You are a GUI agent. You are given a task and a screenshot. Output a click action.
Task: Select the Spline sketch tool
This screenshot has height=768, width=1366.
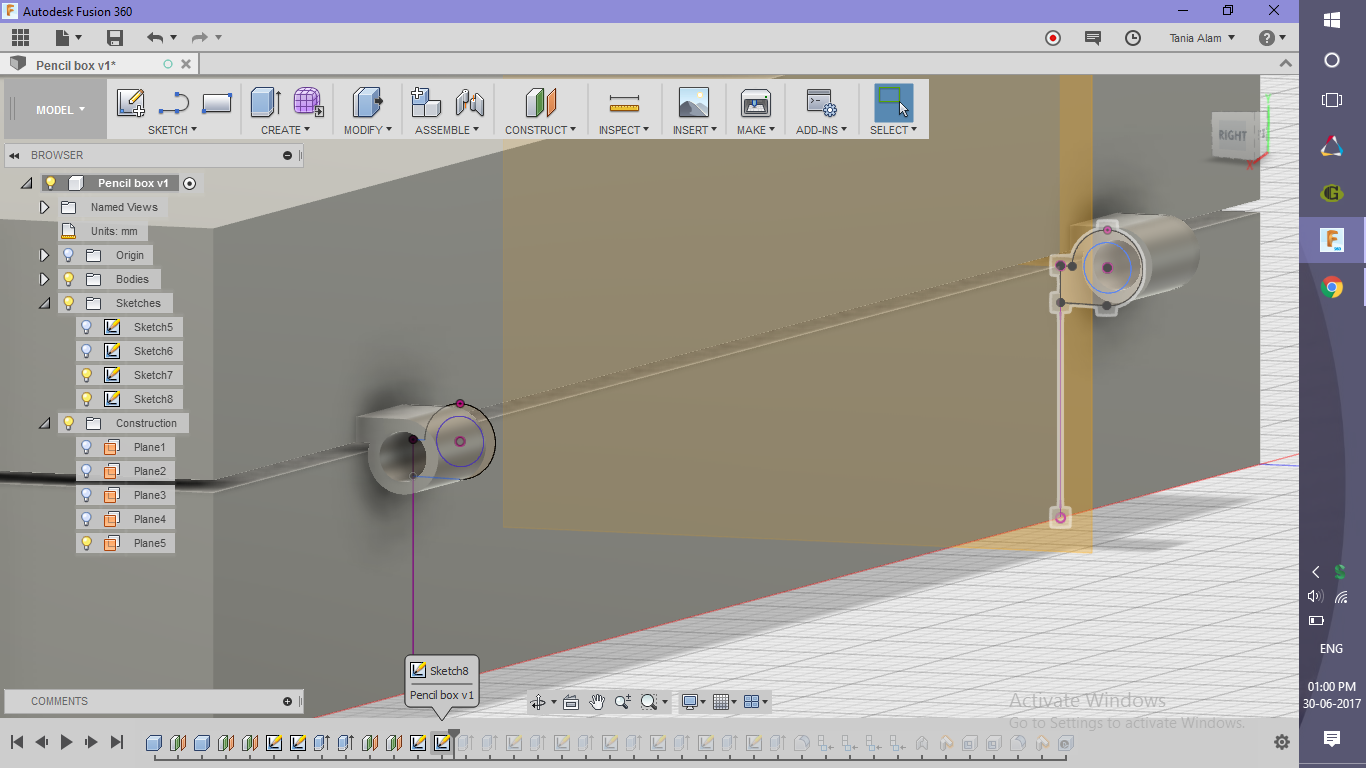[x=174, y=102]
